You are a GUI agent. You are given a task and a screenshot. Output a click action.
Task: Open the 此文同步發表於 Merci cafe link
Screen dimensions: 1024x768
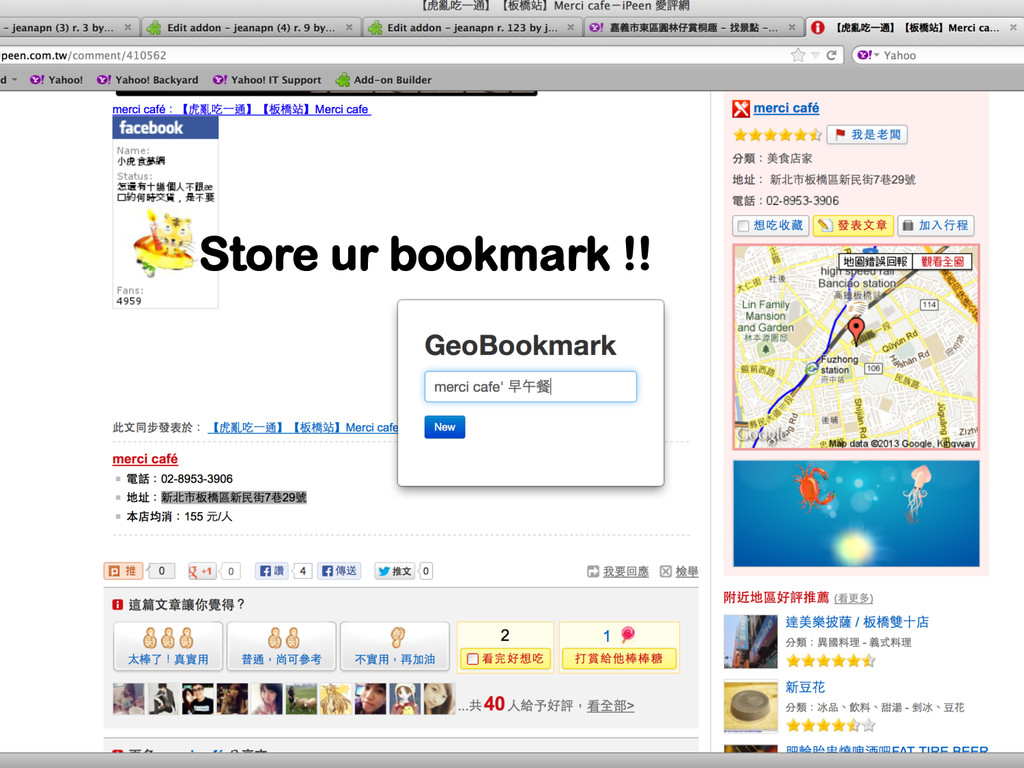(x=303, y=428)
